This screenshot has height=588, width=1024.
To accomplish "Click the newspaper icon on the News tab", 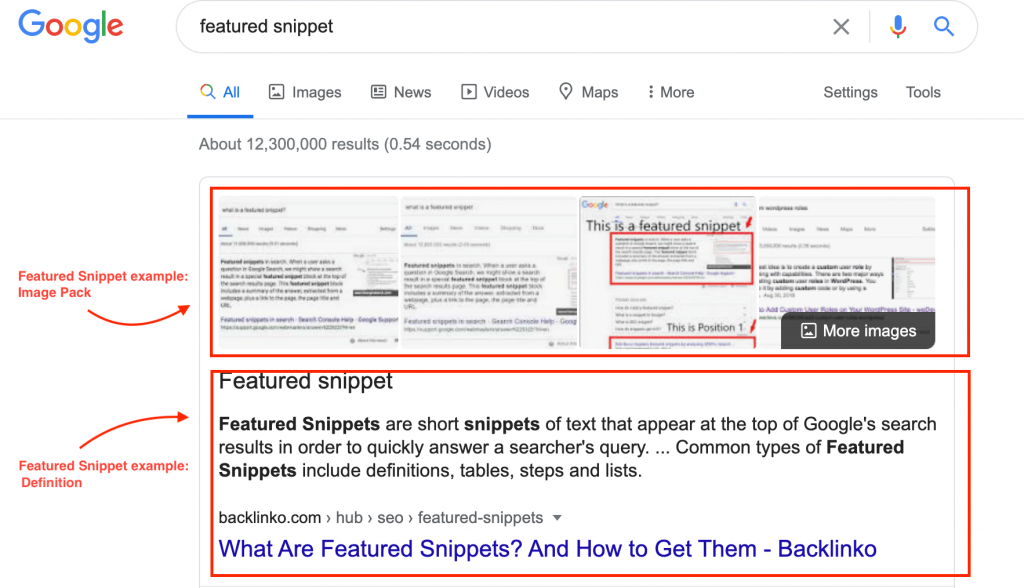I will [x=378, y=92].
